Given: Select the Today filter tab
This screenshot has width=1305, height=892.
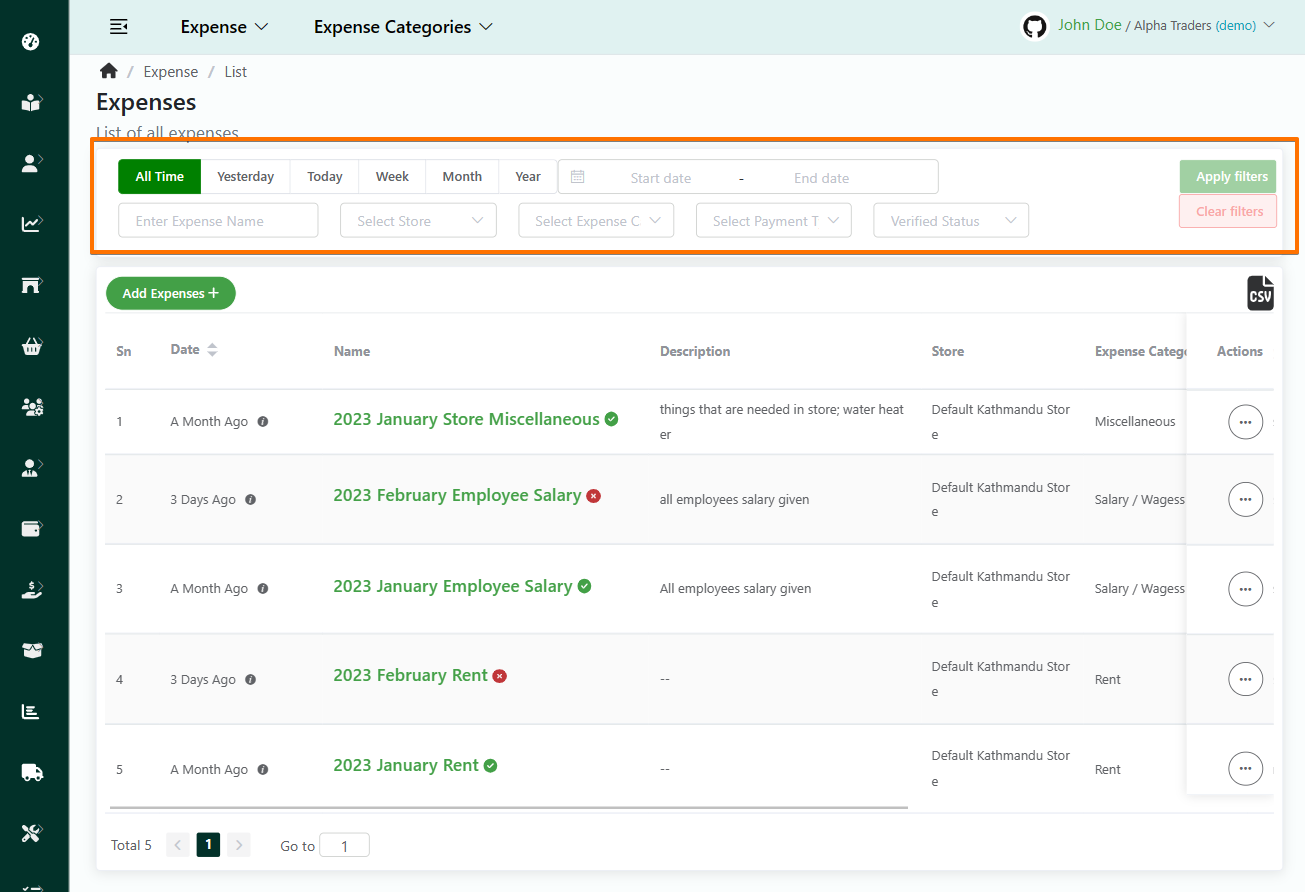Looking at the screenshot, I should (x=325, y=177).
